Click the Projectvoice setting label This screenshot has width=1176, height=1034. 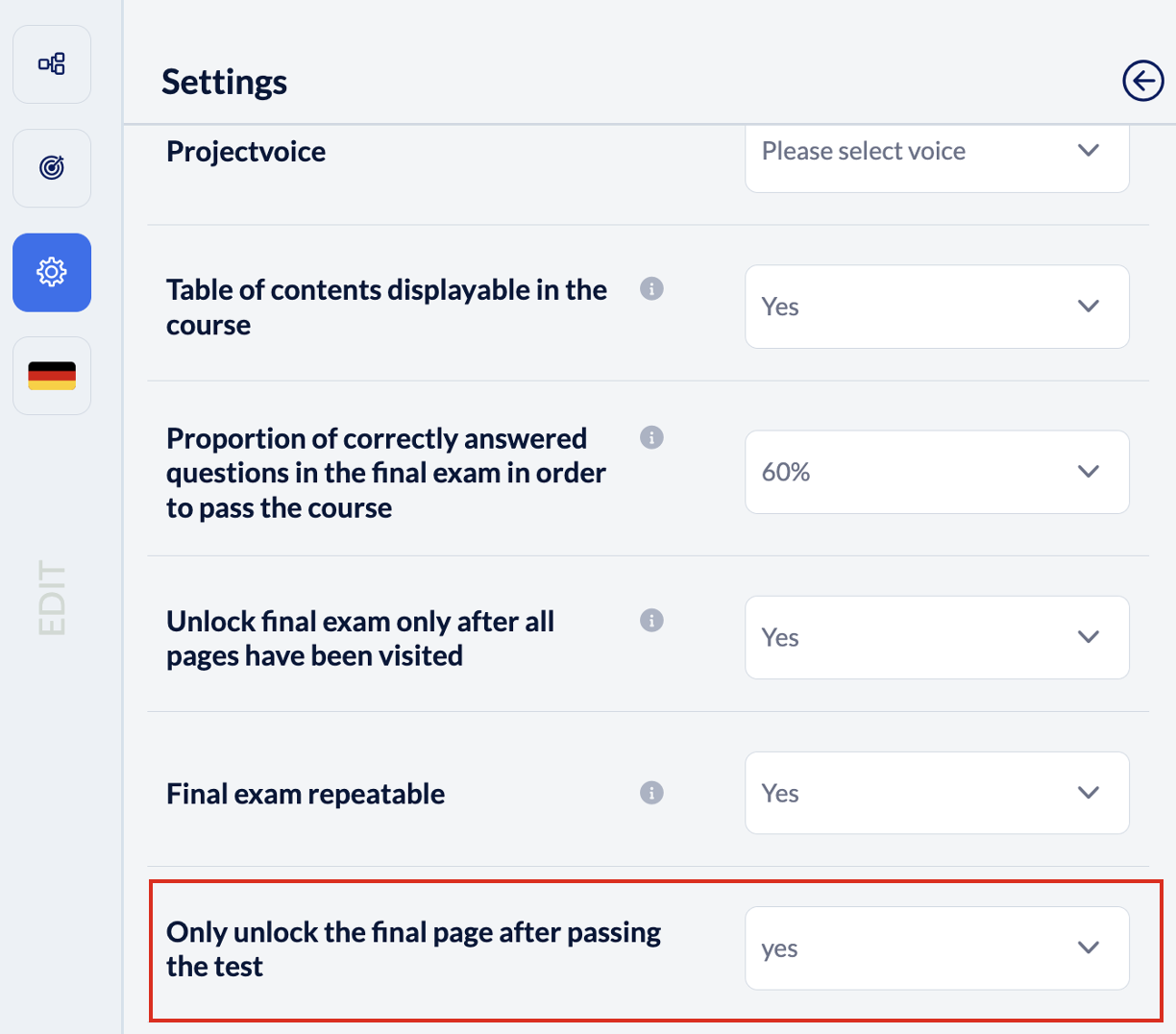click(x=246, y=152)
